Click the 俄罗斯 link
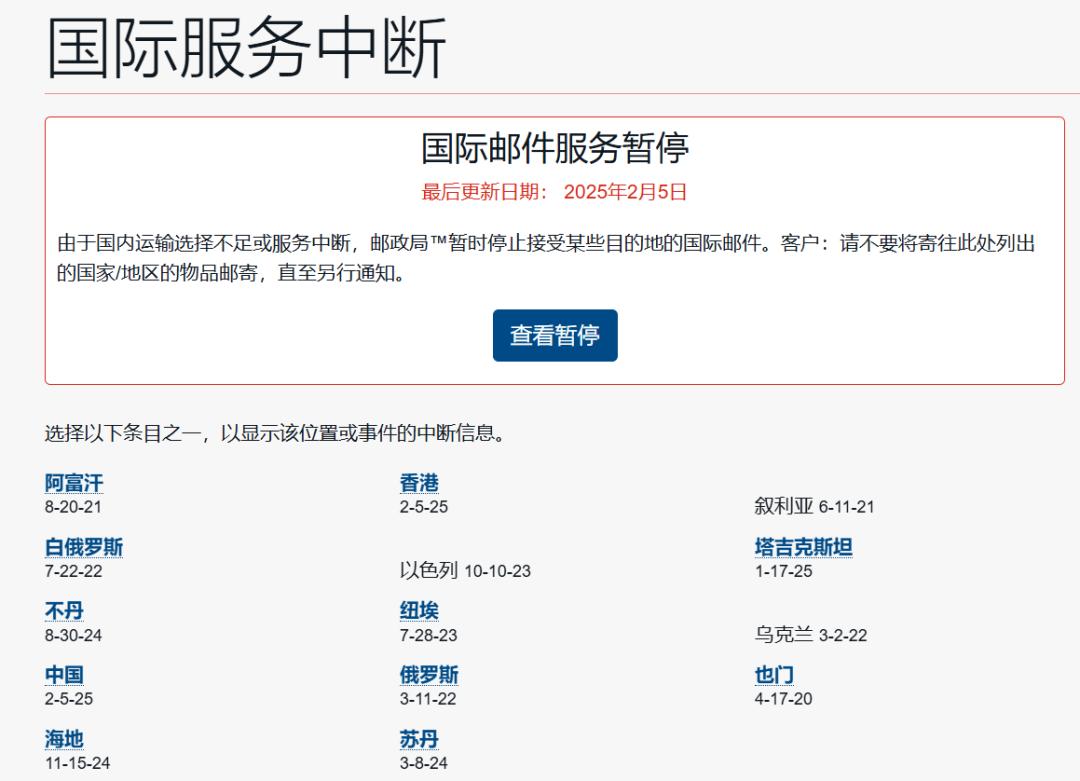The image size is (1080, 781). tap(429, 676)
